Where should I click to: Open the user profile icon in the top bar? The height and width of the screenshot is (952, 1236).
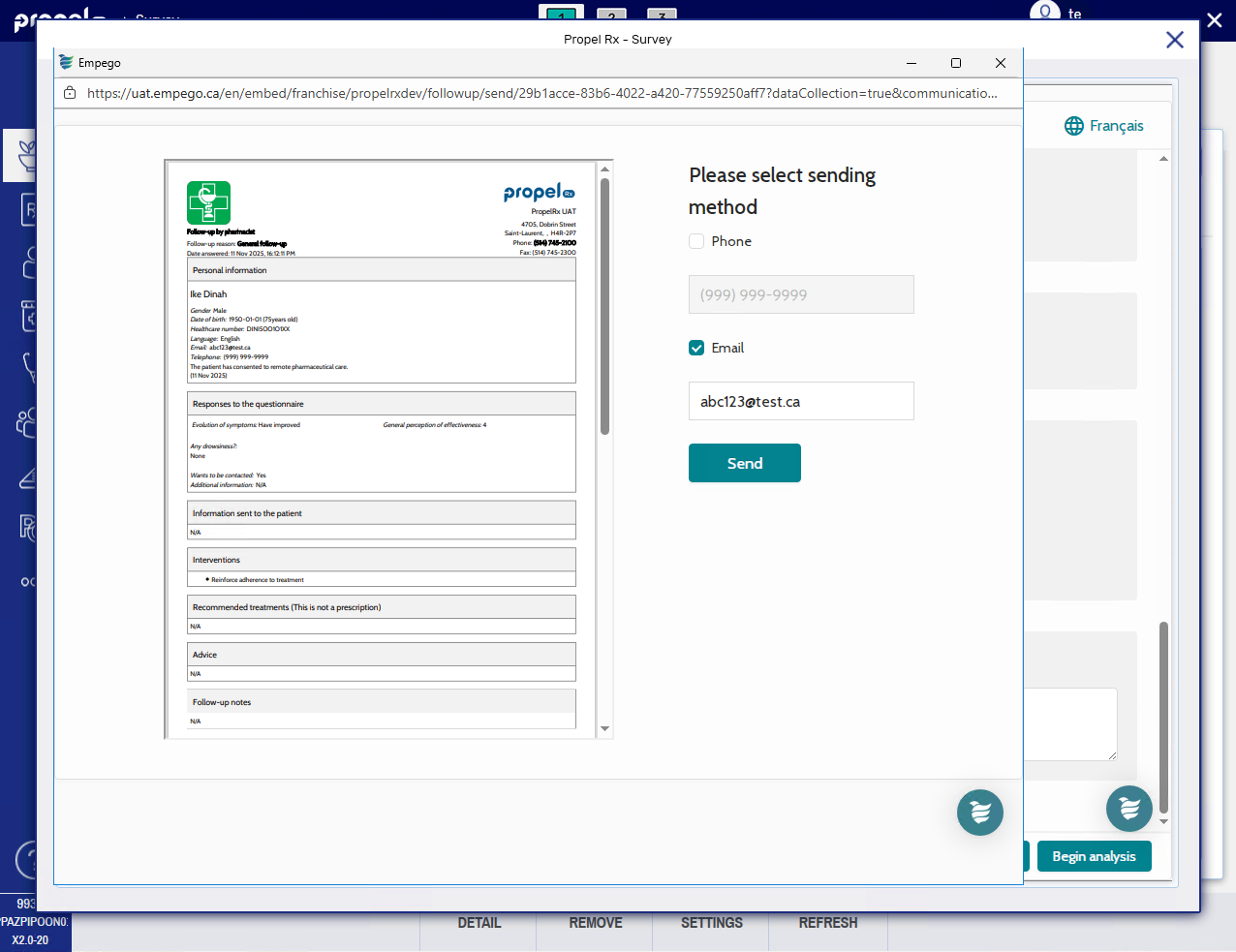coord(1044,13)
